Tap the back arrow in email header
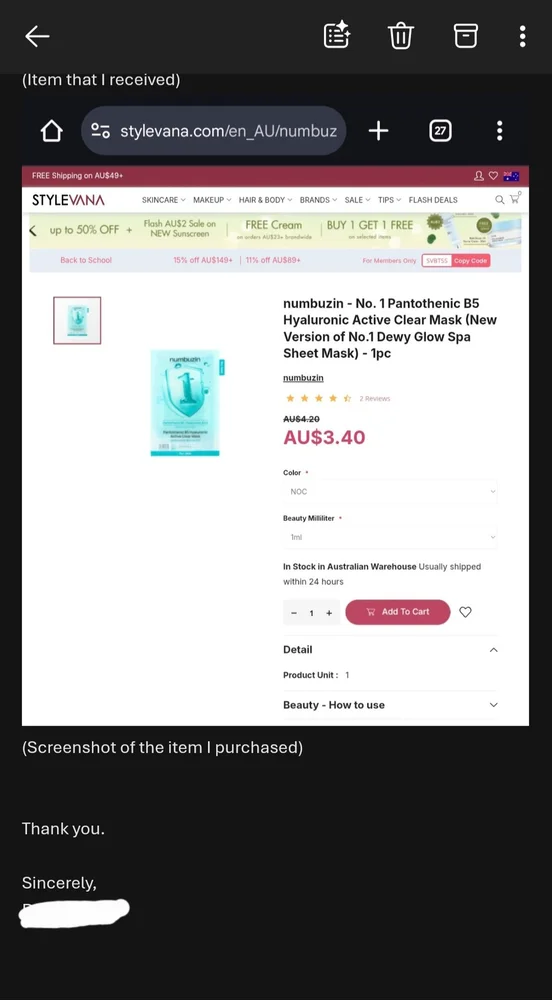The image size is (552, 1000). (37, 36)
